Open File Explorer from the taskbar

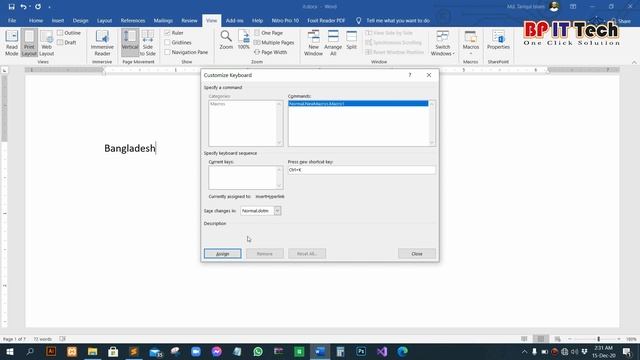point(93,351)
